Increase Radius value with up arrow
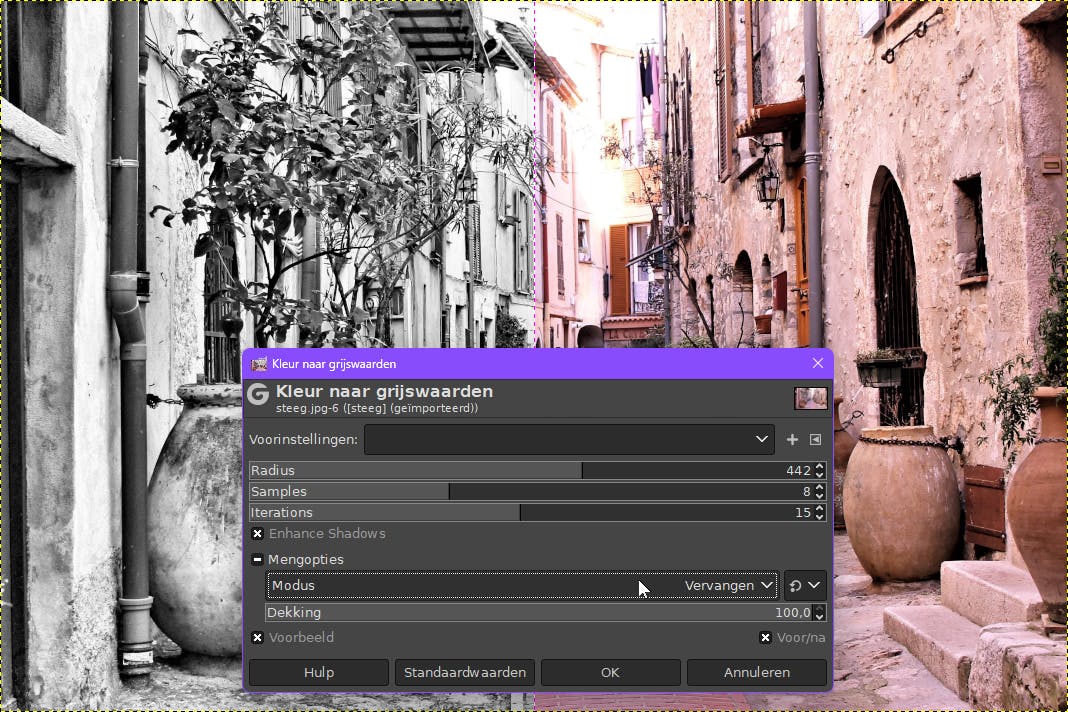 (x=819, y=466)
